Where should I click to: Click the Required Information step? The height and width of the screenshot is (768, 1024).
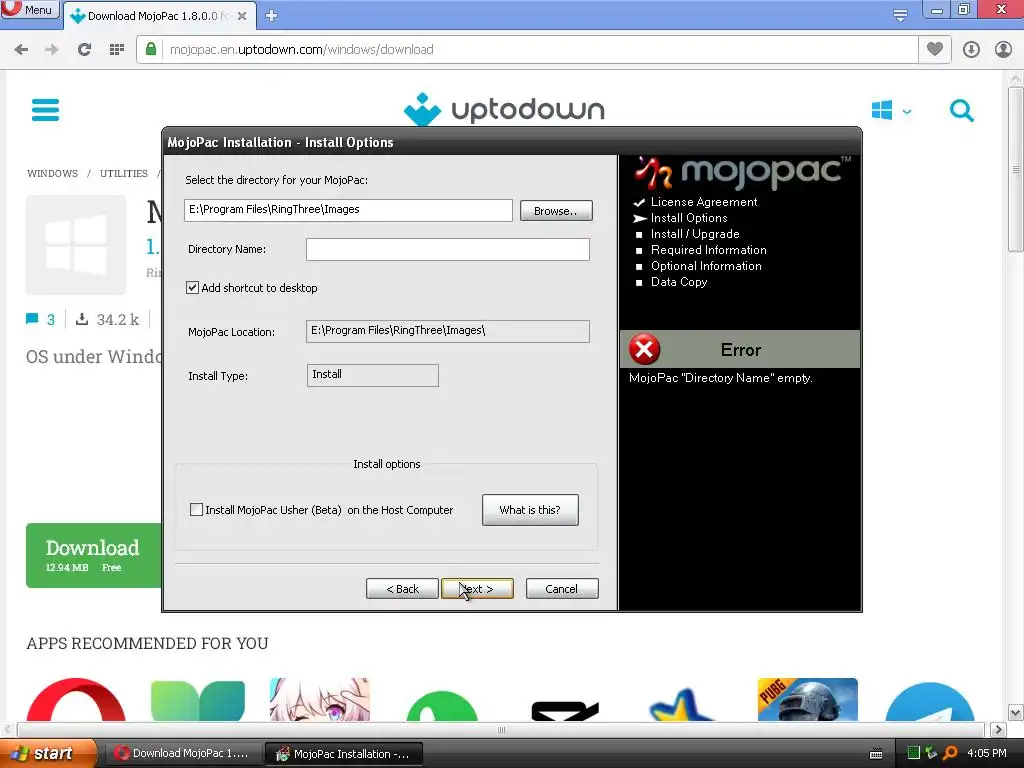tap(709, 250)
